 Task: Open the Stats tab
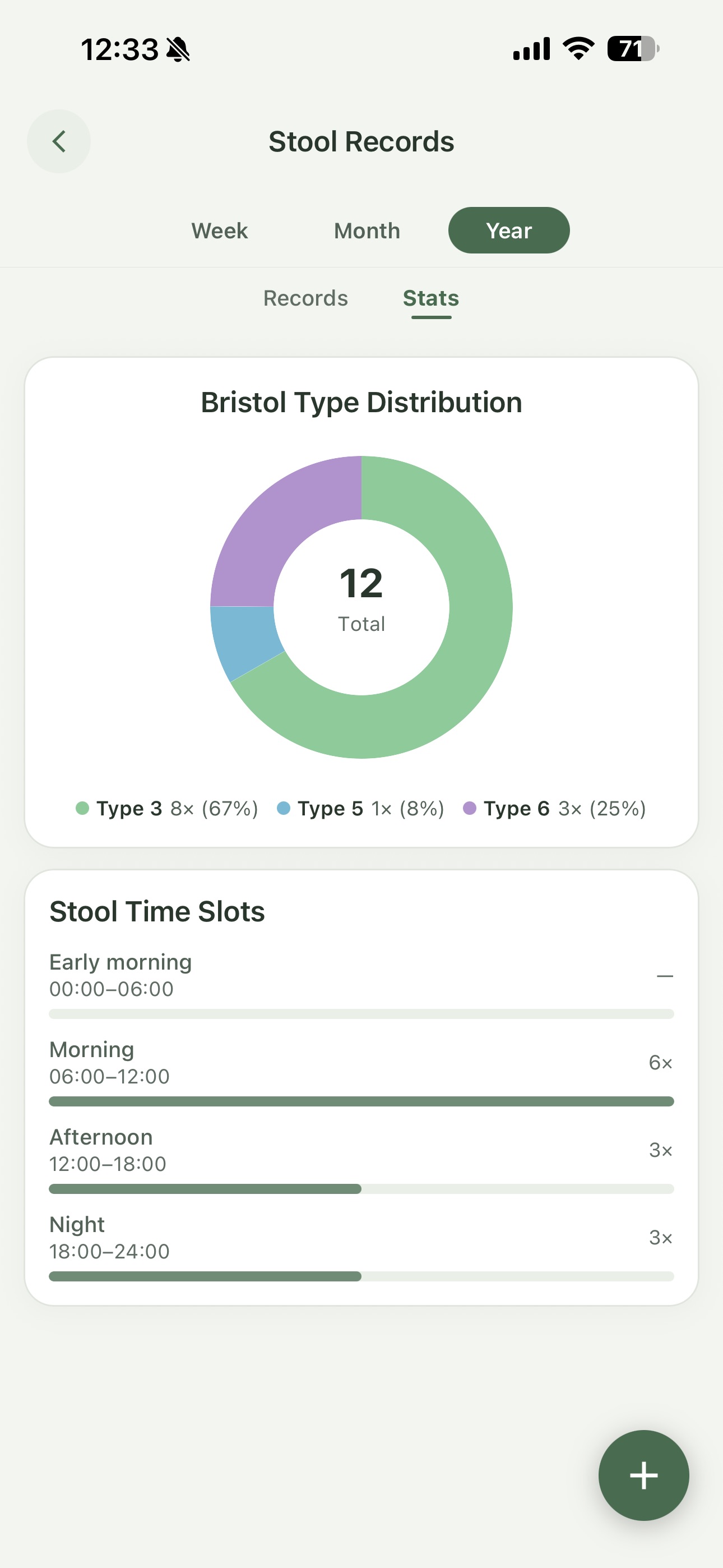pyautogui.click(x=431, y=298)
